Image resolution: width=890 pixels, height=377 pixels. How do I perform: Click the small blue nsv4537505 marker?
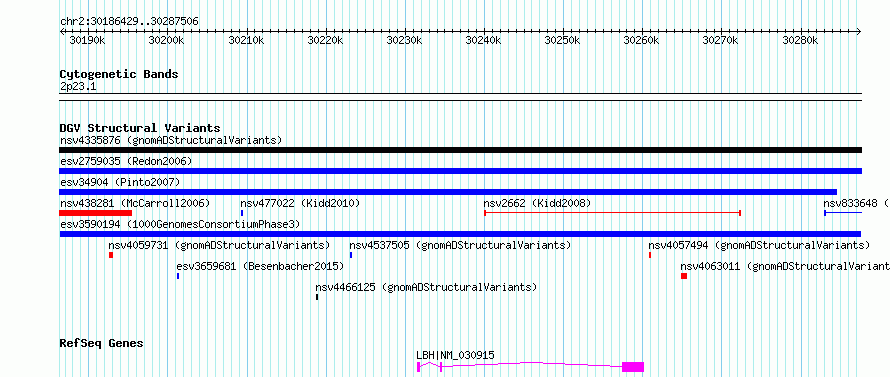click(351, 255)
